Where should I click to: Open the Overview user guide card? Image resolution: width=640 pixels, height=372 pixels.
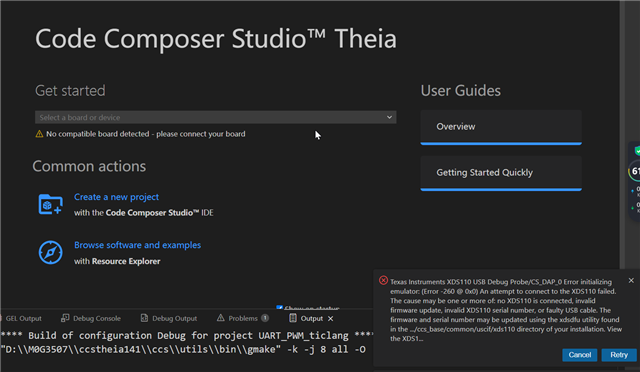501,127
